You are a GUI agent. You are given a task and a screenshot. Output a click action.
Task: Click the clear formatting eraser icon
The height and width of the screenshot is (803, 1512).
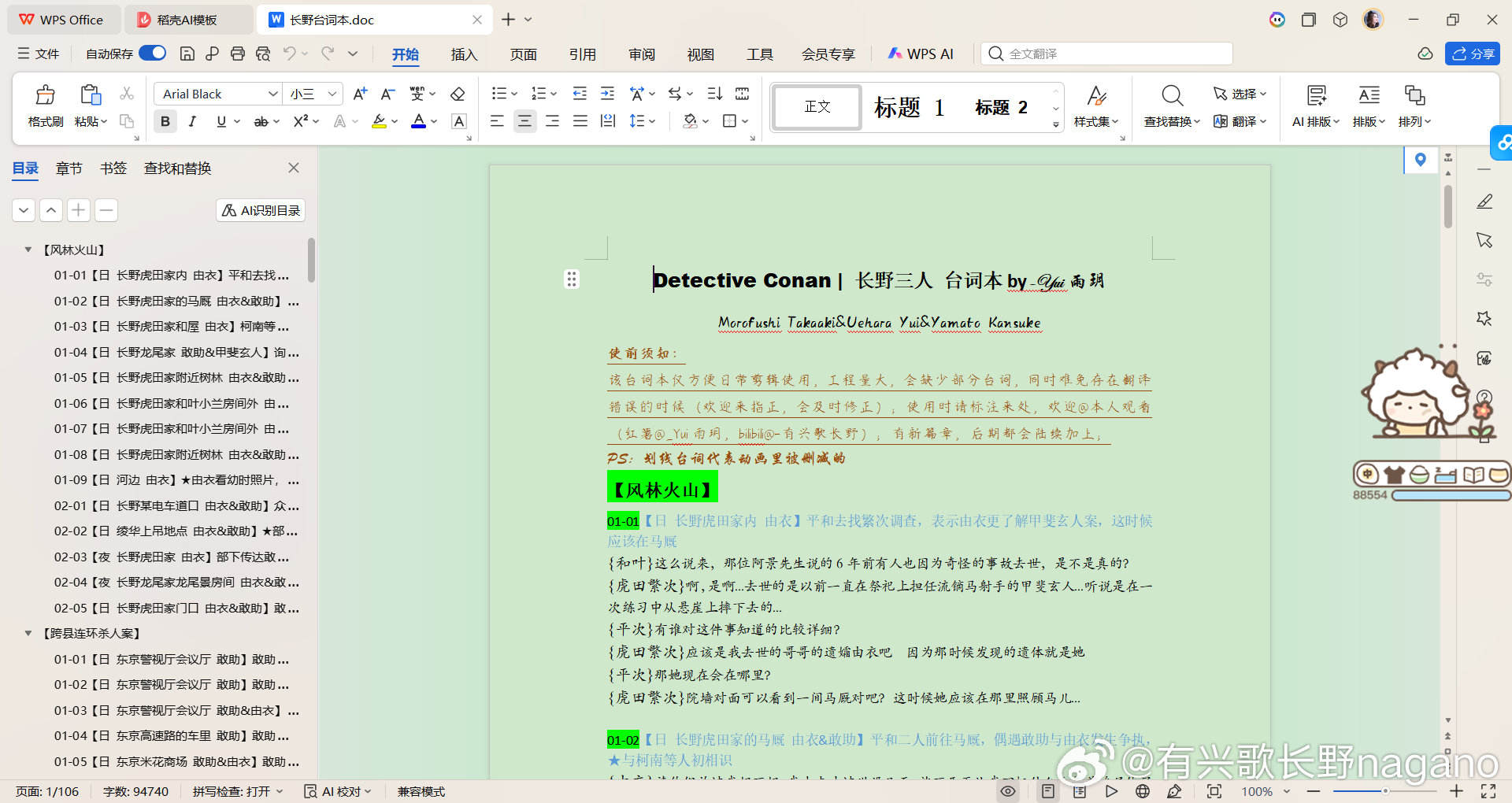tap(458, 94)
